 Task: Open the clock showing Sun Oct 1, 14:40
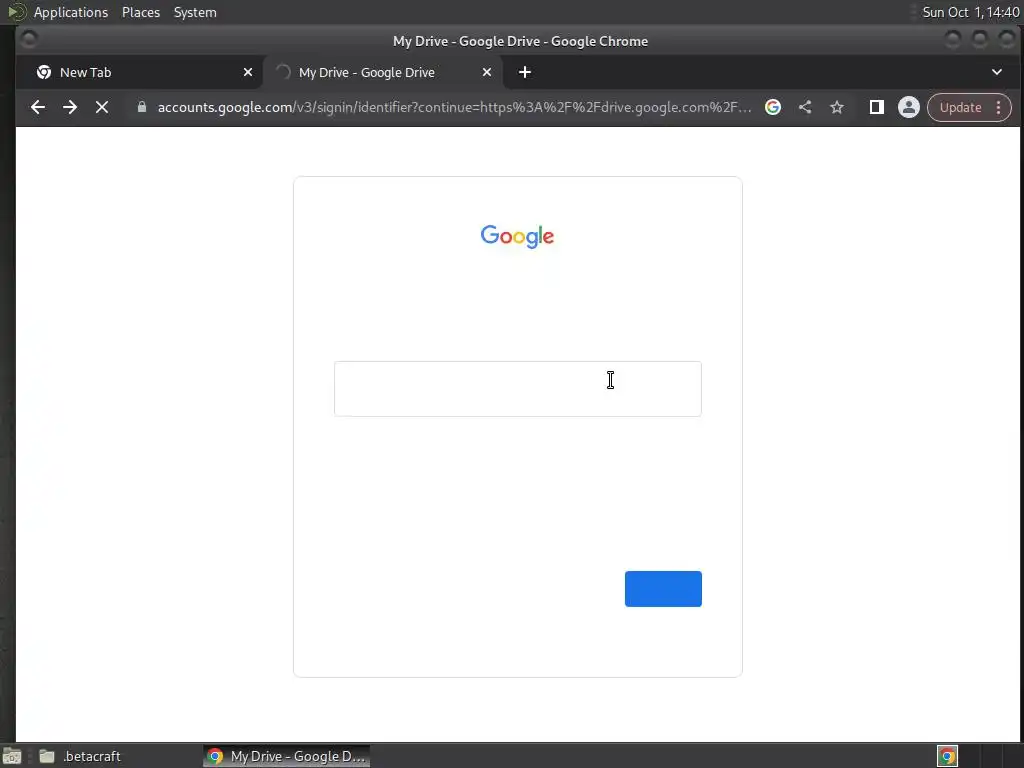tap(970, 12)
